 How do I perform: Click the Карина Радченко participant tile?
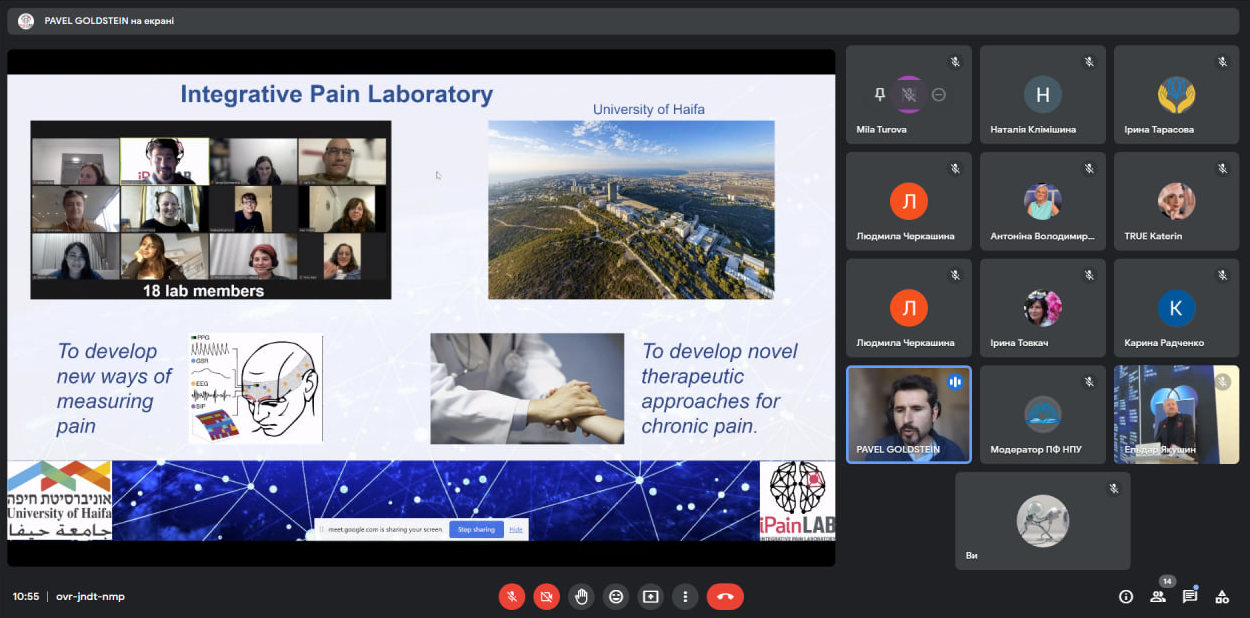point(1176,308)
